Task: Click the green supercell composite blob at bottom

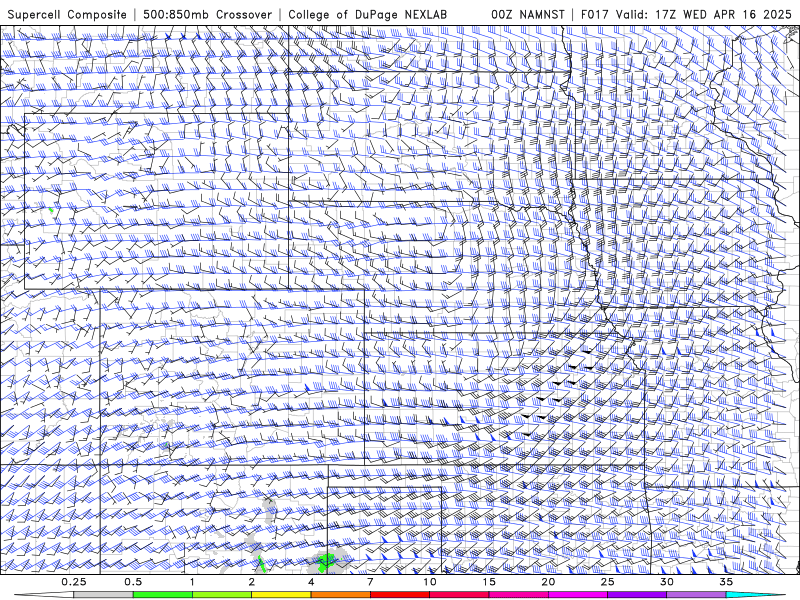Action: [x=327, y=562]
